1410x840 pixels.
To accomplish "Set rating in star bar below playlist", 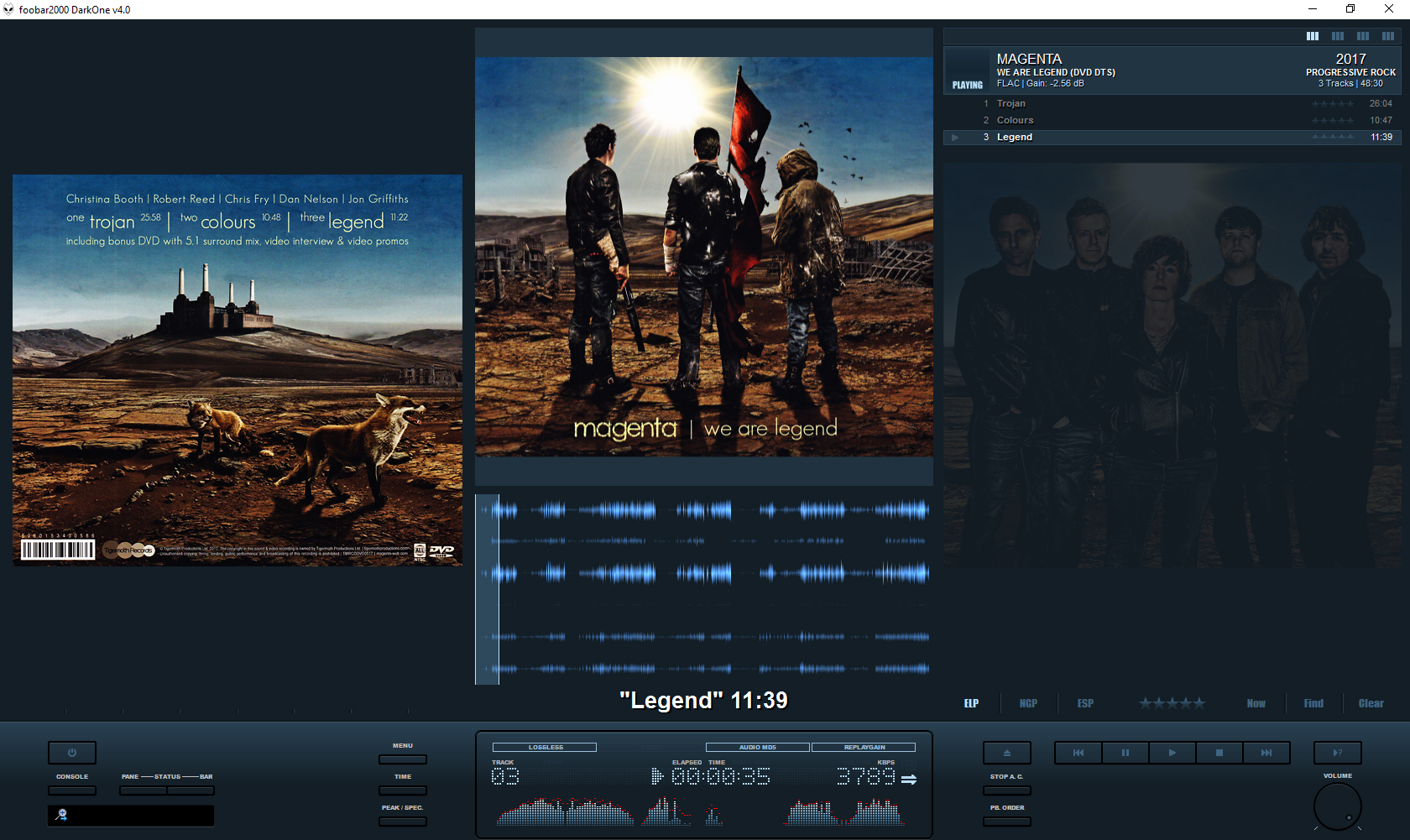I will click(1172, 703).
